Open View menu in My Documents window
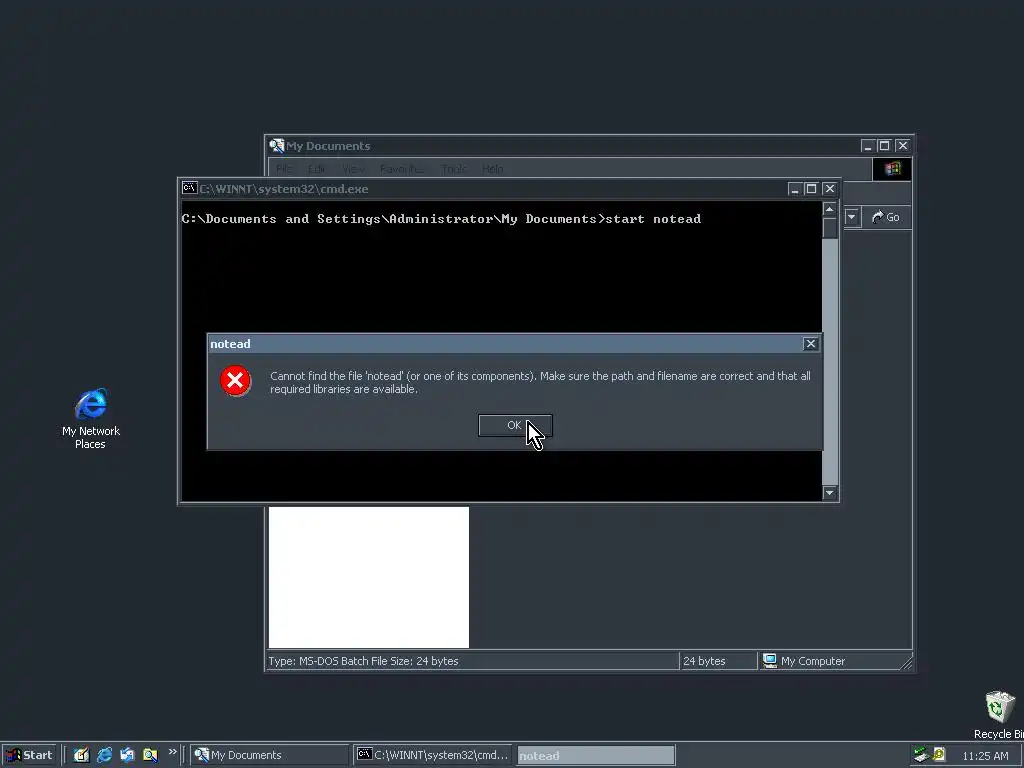This screenshot has width=1024, height=768. coord(353,168)
